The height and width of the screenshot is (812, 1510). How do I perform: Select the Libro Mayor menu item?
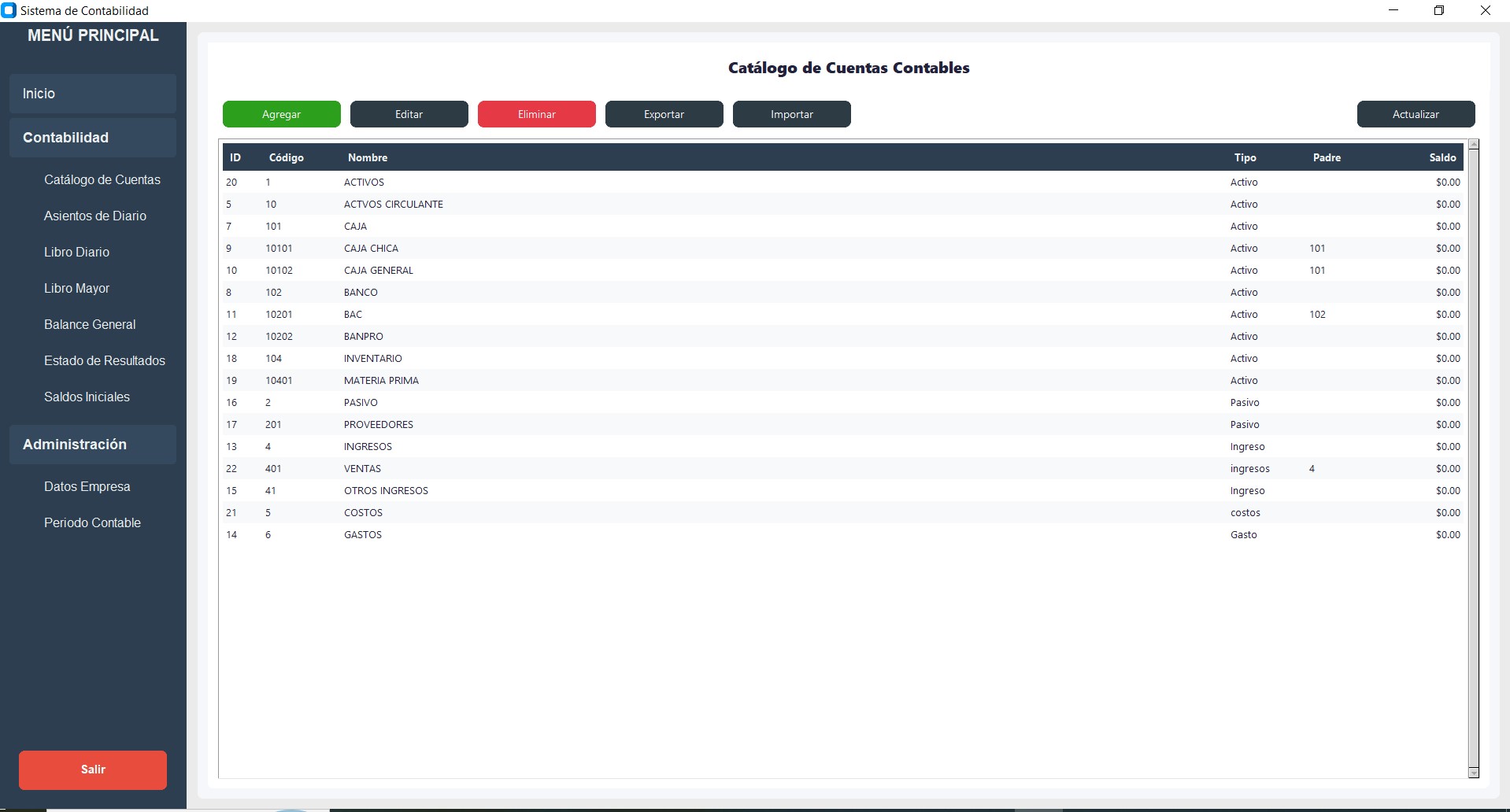pos(77,288)
